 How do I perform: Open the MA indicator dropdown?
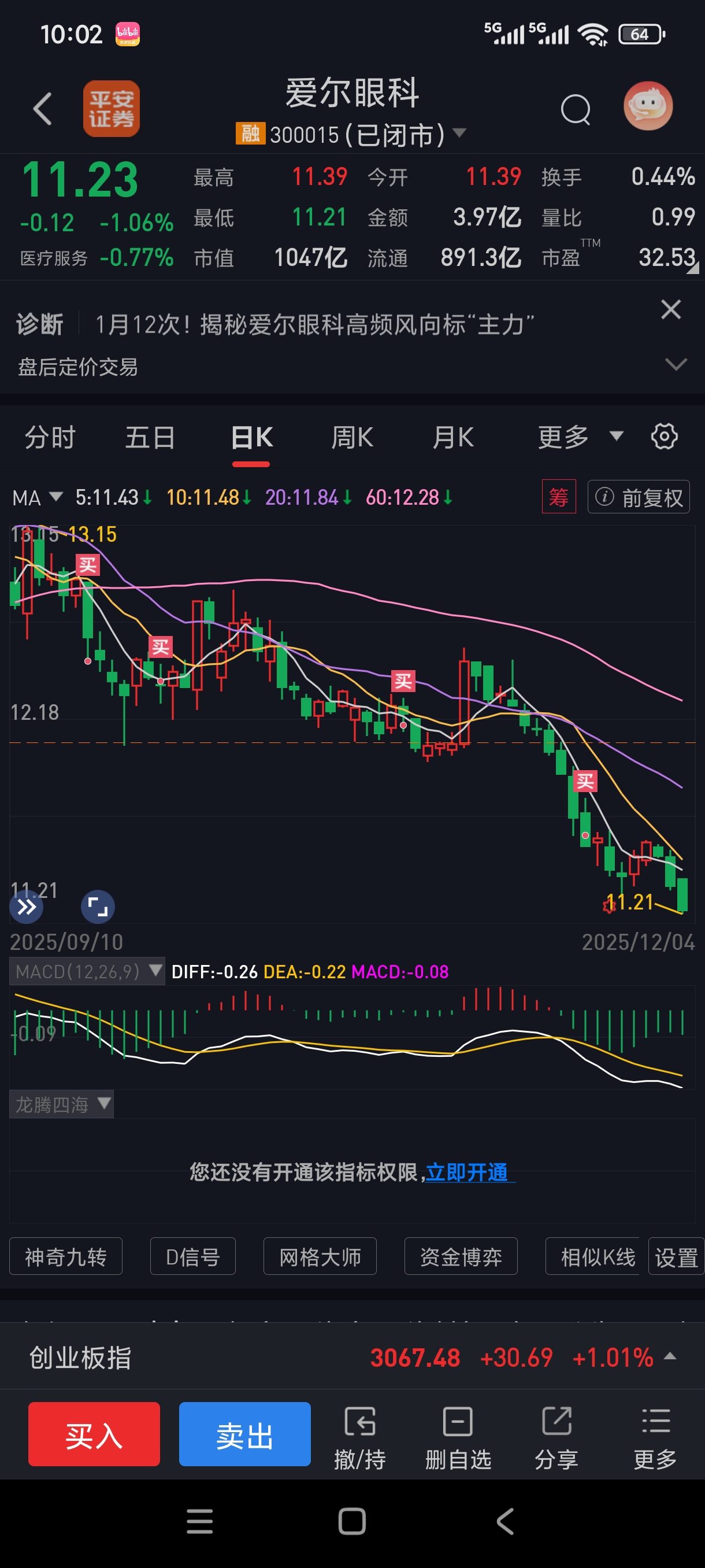37,498
